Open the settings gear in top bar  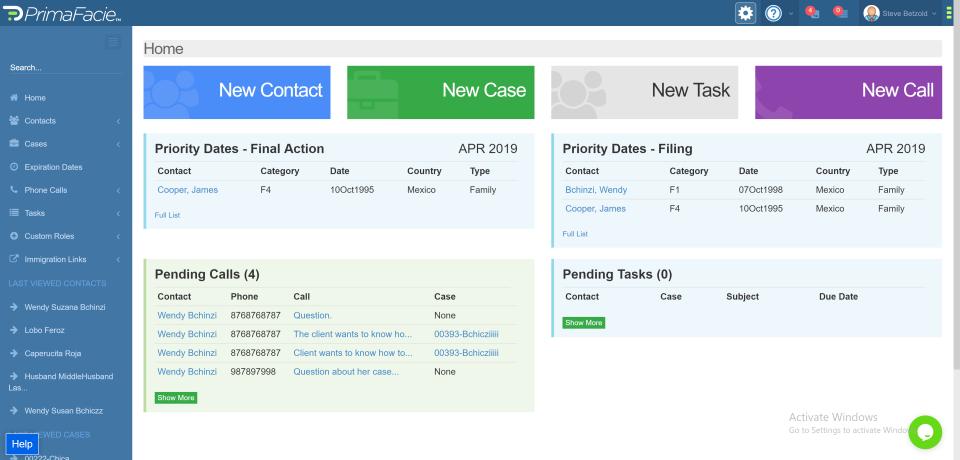tap(745, 13)
